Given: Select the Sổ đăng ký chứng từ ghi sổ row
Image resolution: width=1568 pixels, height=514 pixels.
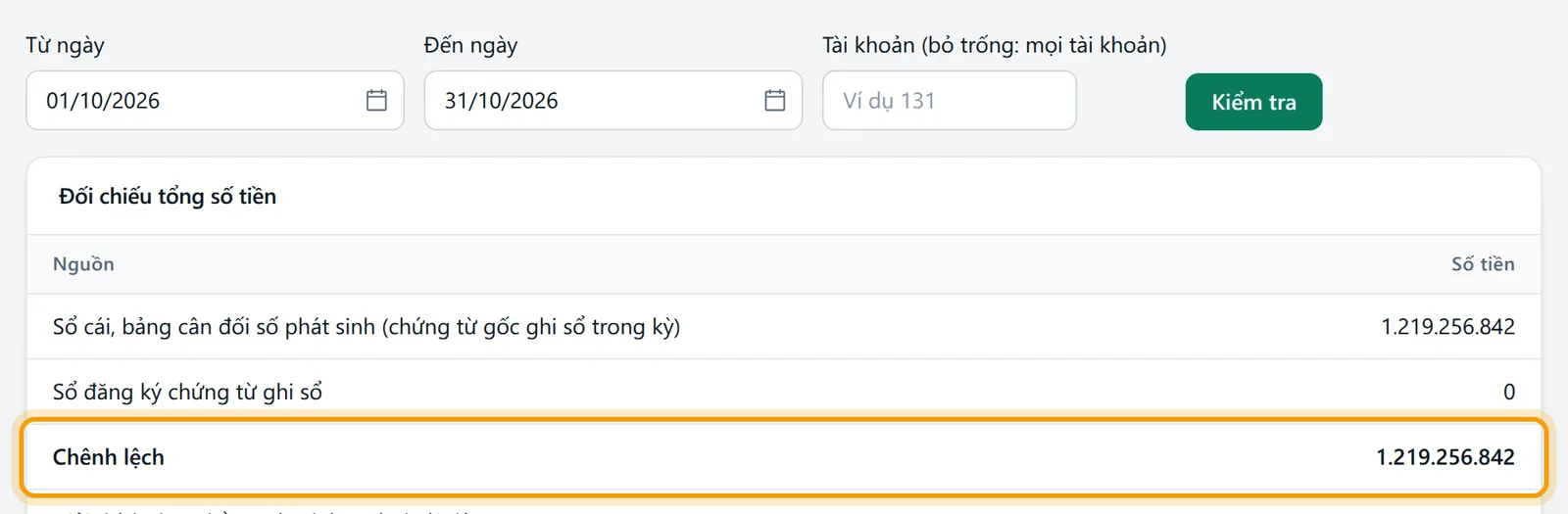Looking at the screenshot, I should coord(784,392).
